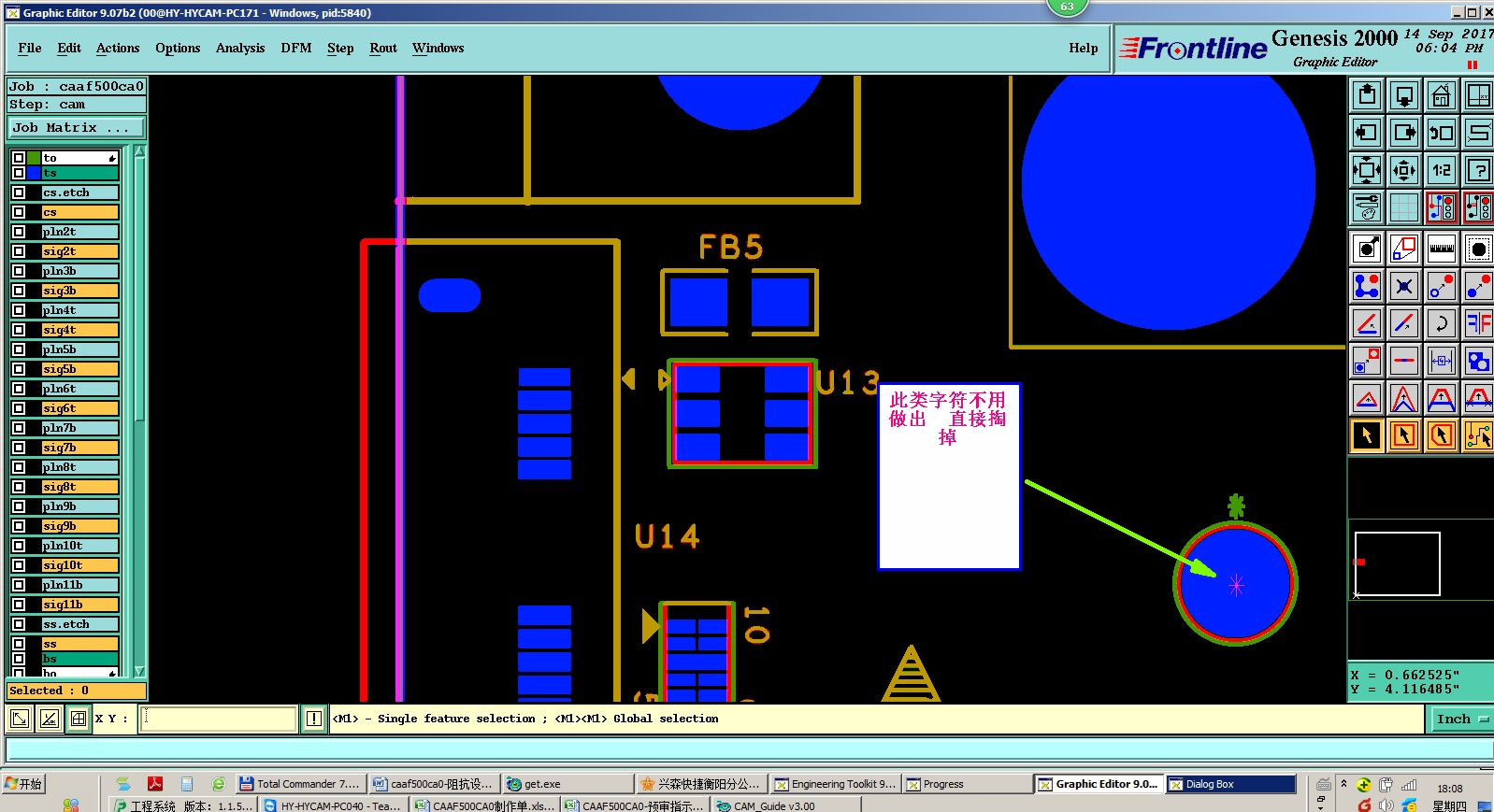The height and width of the screenshot is (812, 1494).
Task: Select the sig8t layer name
Action: click(x=80, y=487)
